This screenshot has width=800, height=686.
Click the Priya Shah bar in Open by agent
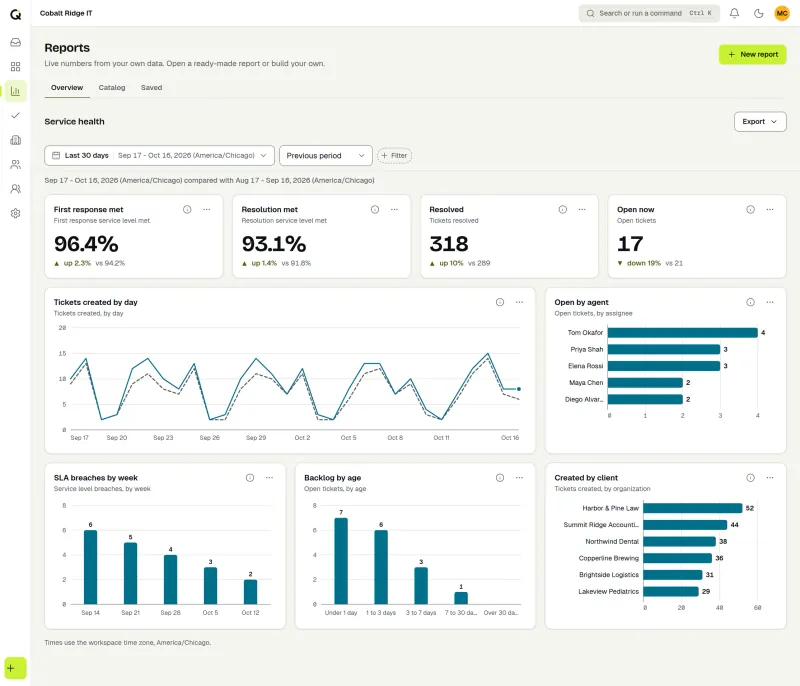[x=664, y=349]
